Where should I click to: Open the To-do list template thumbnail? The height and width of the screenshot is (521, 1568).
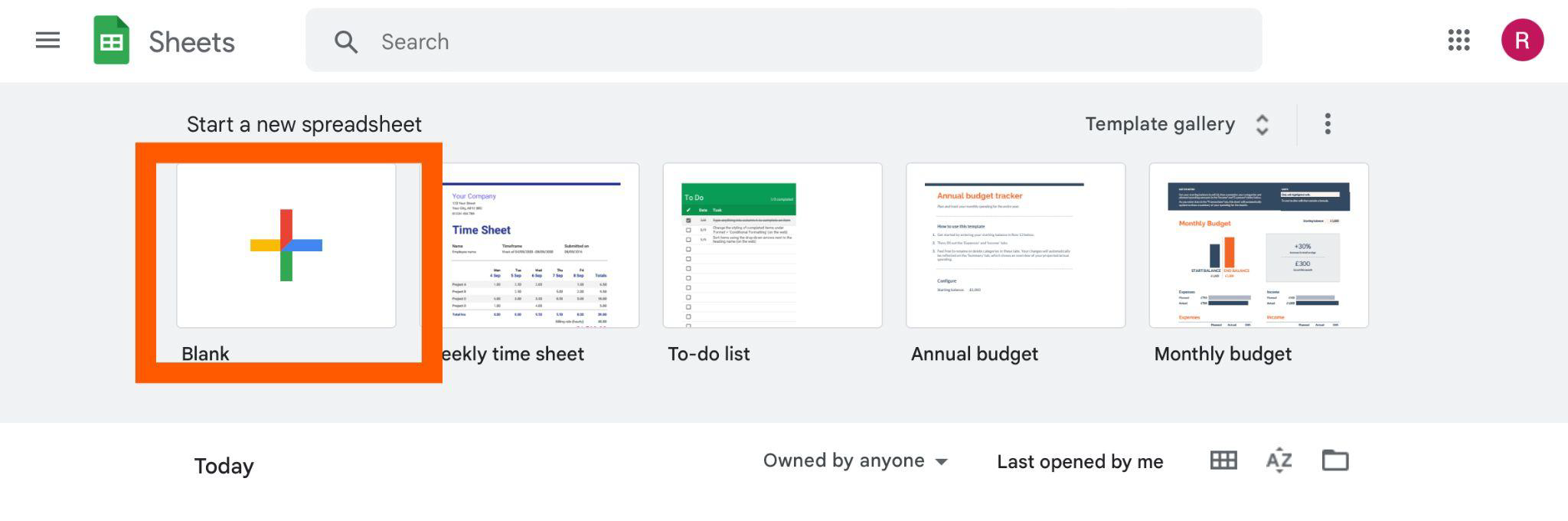click(x=773, y=245)
